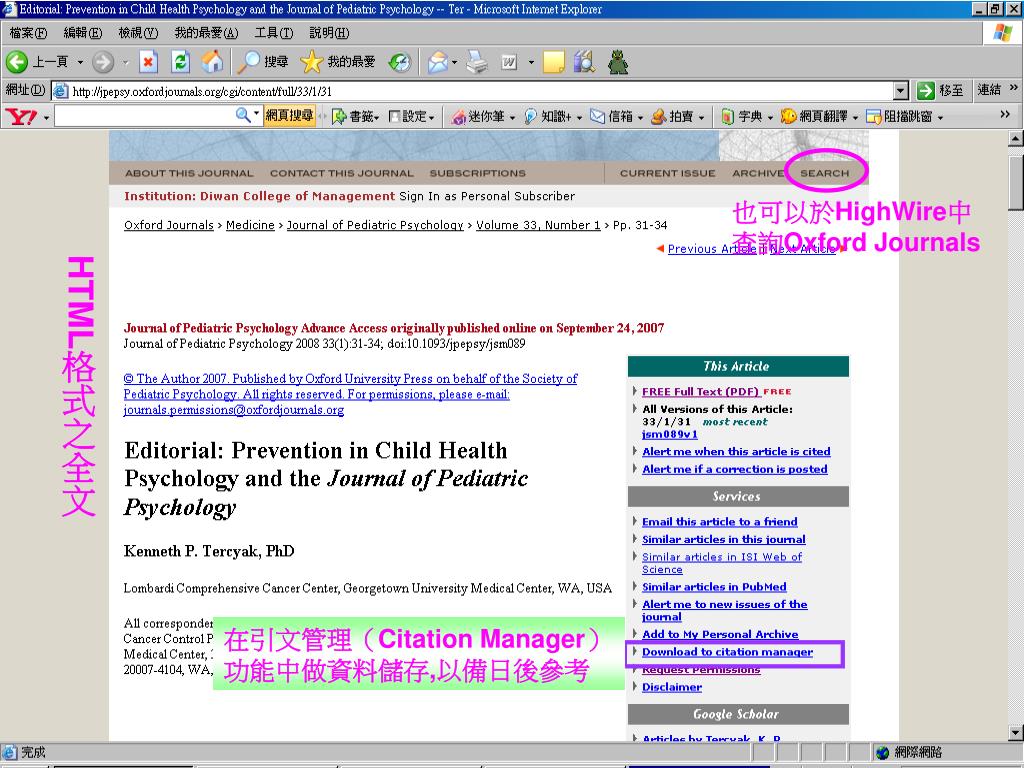
Task: Open FREE Full Text (PDF) link
Action: [701, 392]
